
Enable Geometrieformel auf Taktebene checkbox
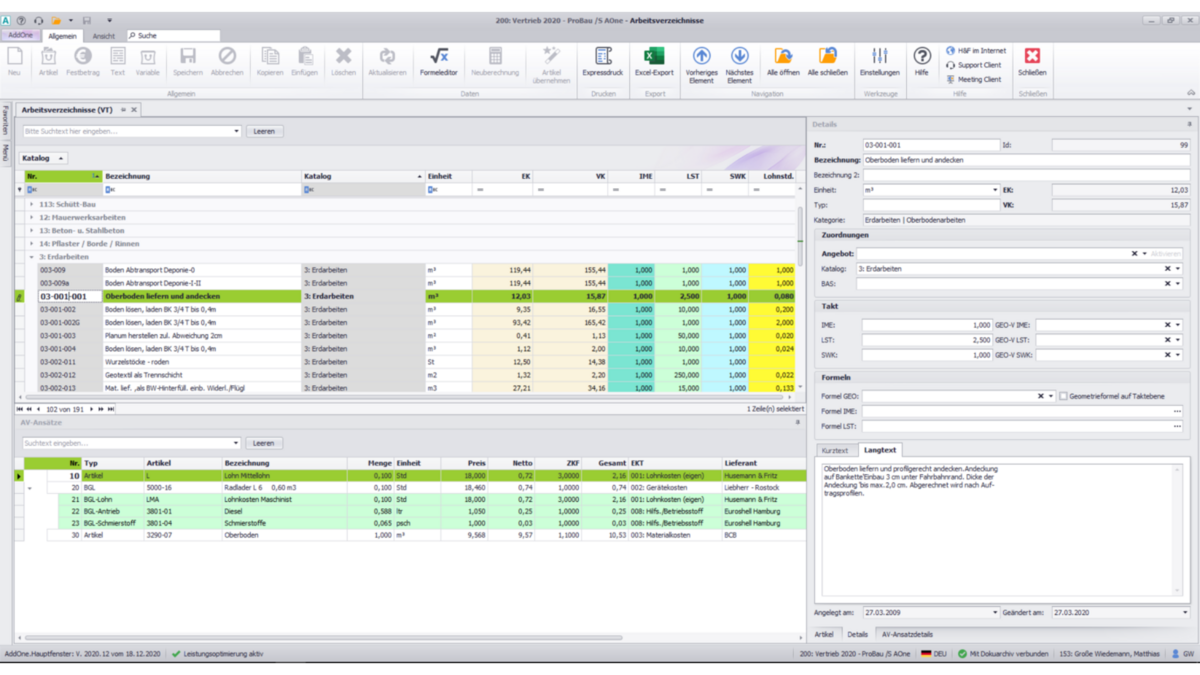[x=1063, y=396]
